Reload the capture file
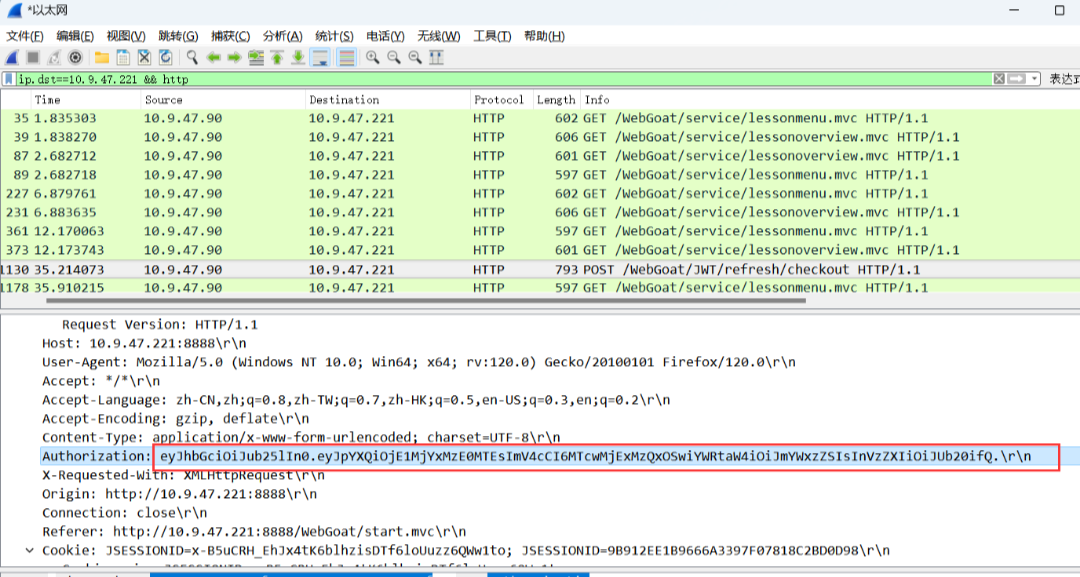Viewport: 1080px width, 577px height. tap(166, 58)
